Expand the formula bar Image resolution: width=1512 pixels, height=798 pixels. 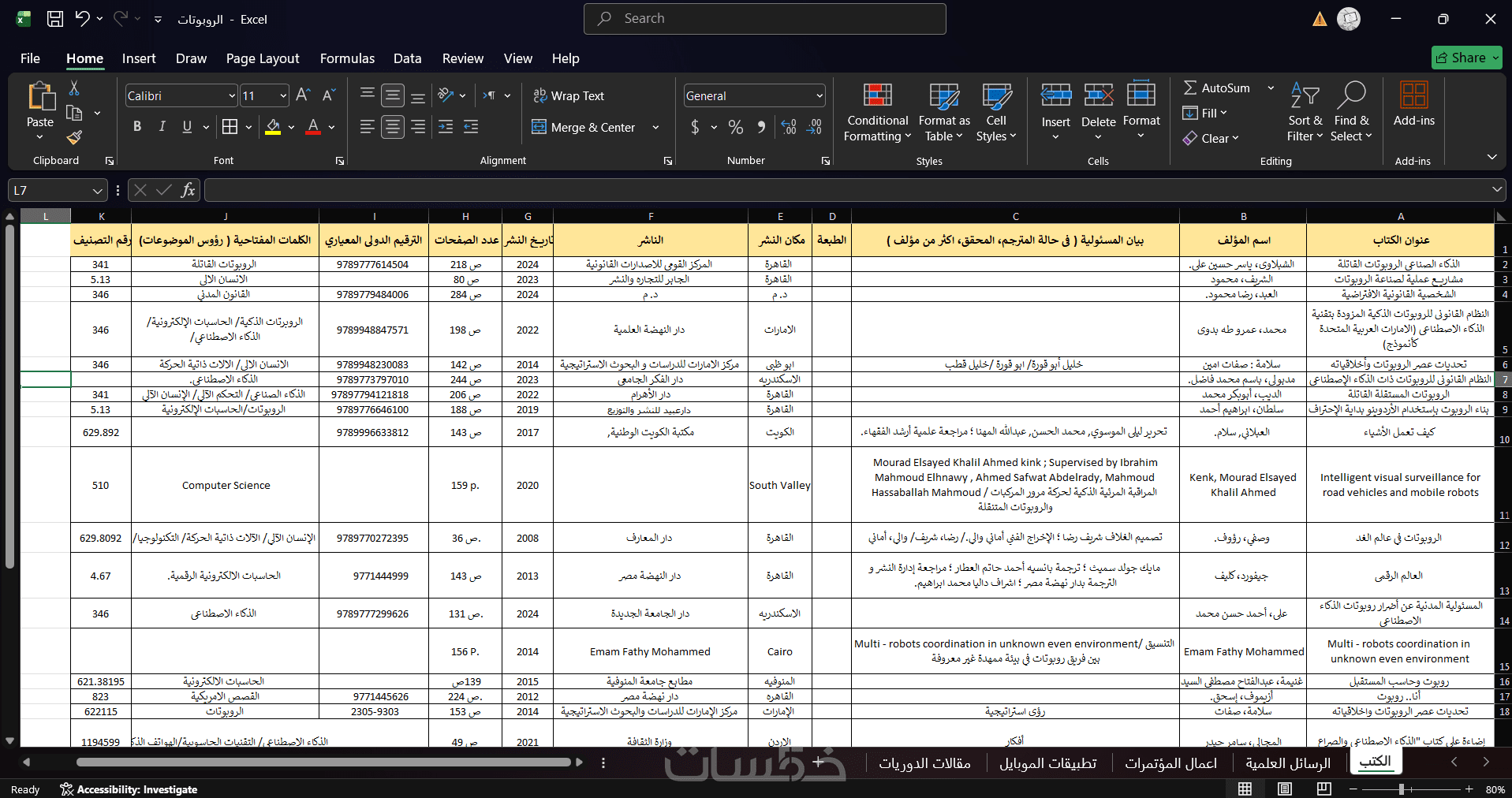(1496, 190)
